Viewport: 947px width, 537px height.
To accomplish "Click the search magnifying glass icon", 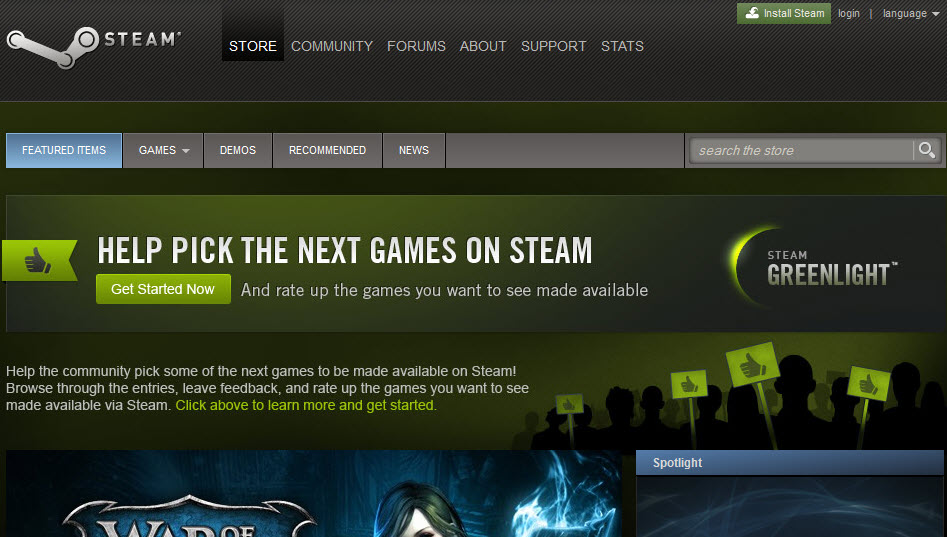I will click(x=927, y=150).
